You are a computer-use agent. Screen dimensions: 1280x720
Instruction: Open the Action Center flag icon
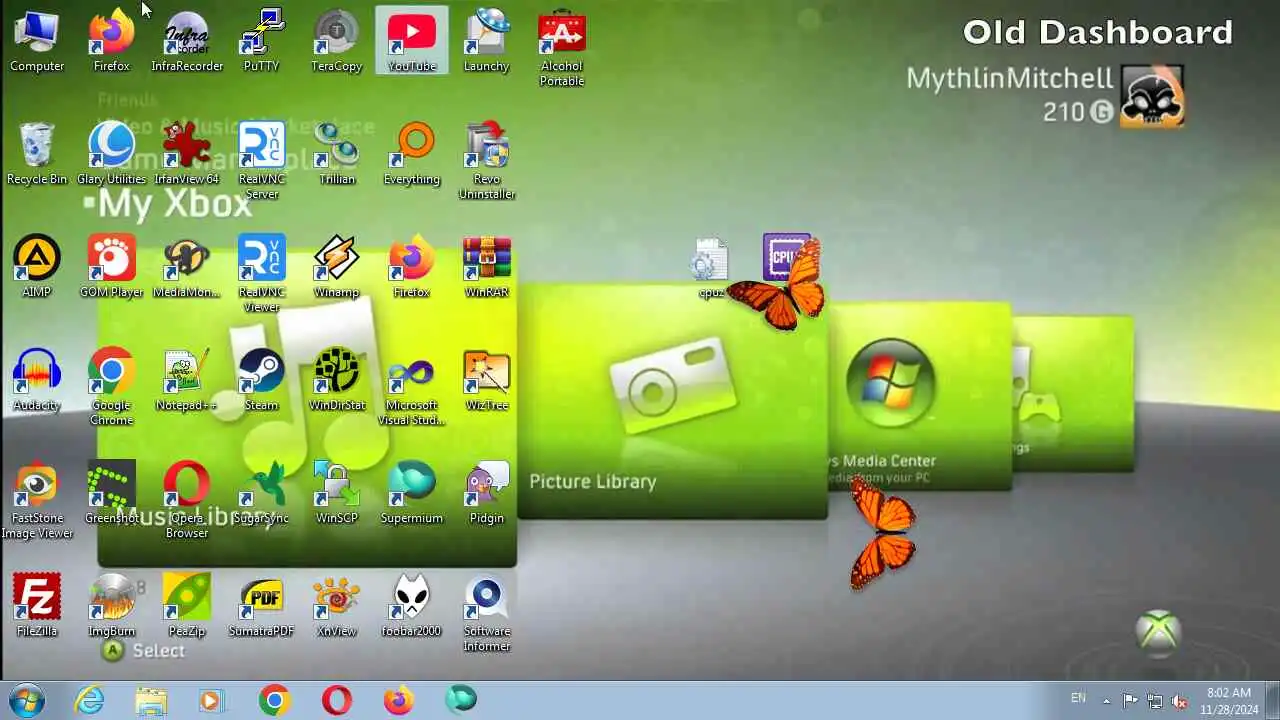coord(1130,701)
